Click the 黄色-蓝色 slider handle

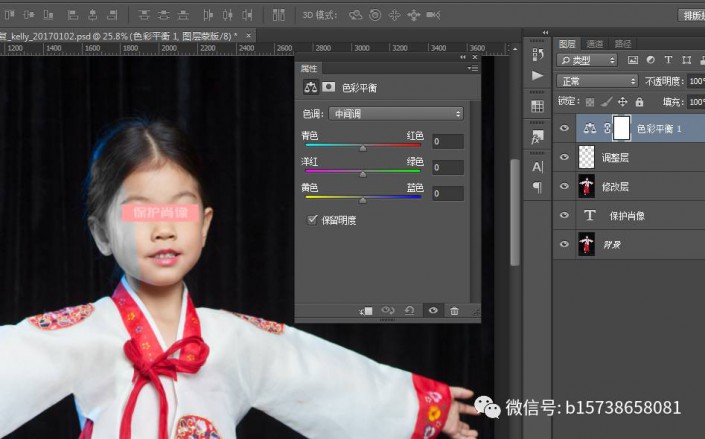[x=363, y=201]
